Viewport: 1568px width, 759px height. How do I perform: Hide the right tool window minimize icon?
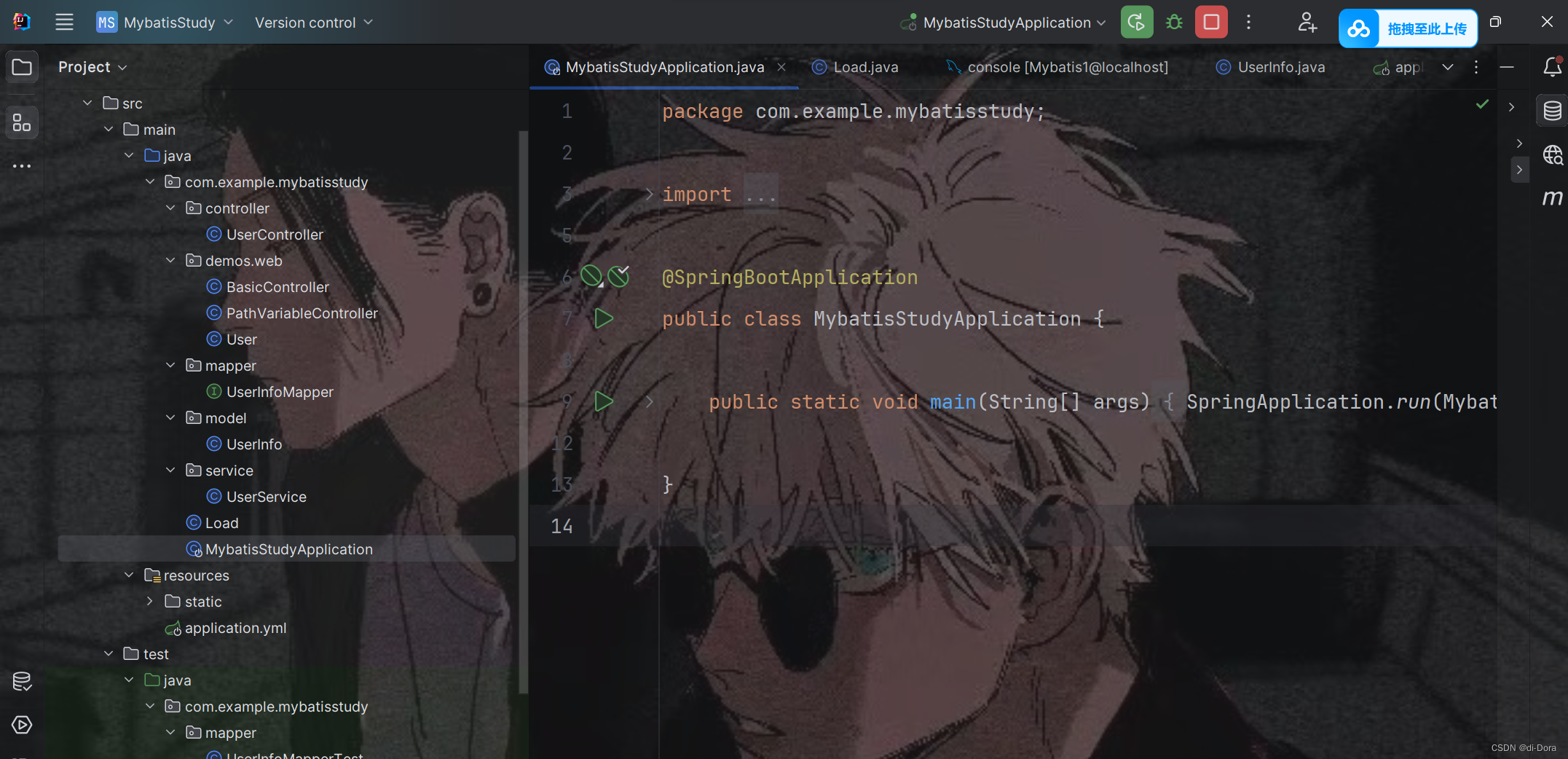pos(1507,67)
